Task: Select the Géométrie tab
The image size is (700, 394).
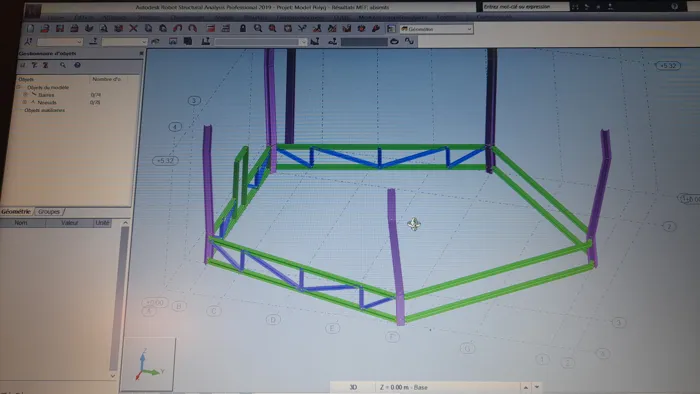Action: pyautogui.click(x=16, y=212)
